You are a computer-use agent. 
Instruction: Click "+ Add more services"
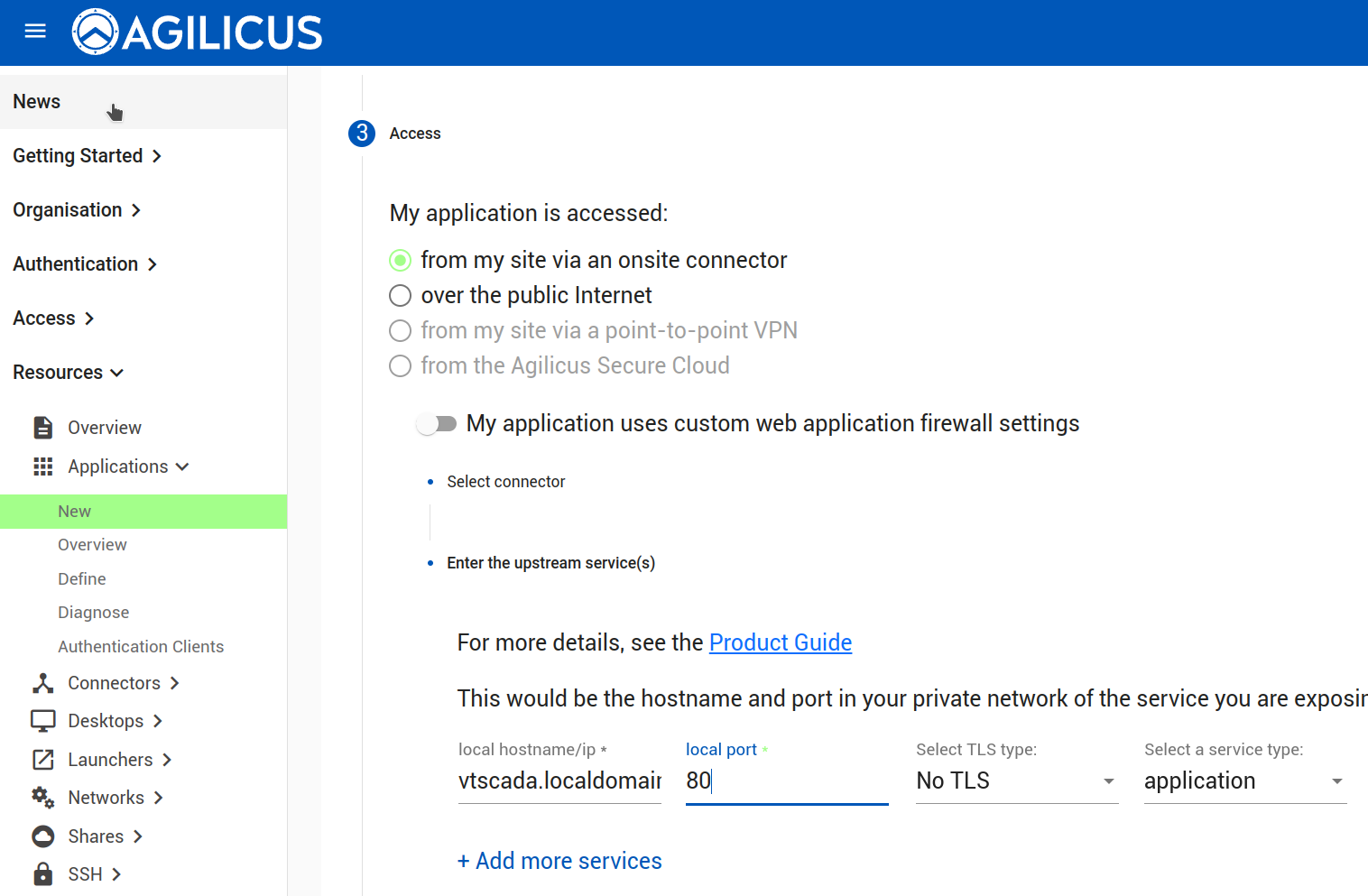pyautogui.click(x=559, y=861)
